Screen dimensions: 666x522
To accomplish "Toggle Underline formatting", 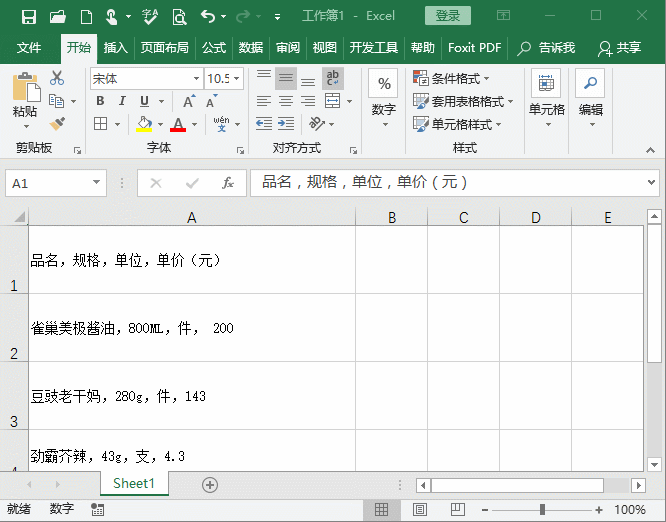I will (x=144, y=101).
